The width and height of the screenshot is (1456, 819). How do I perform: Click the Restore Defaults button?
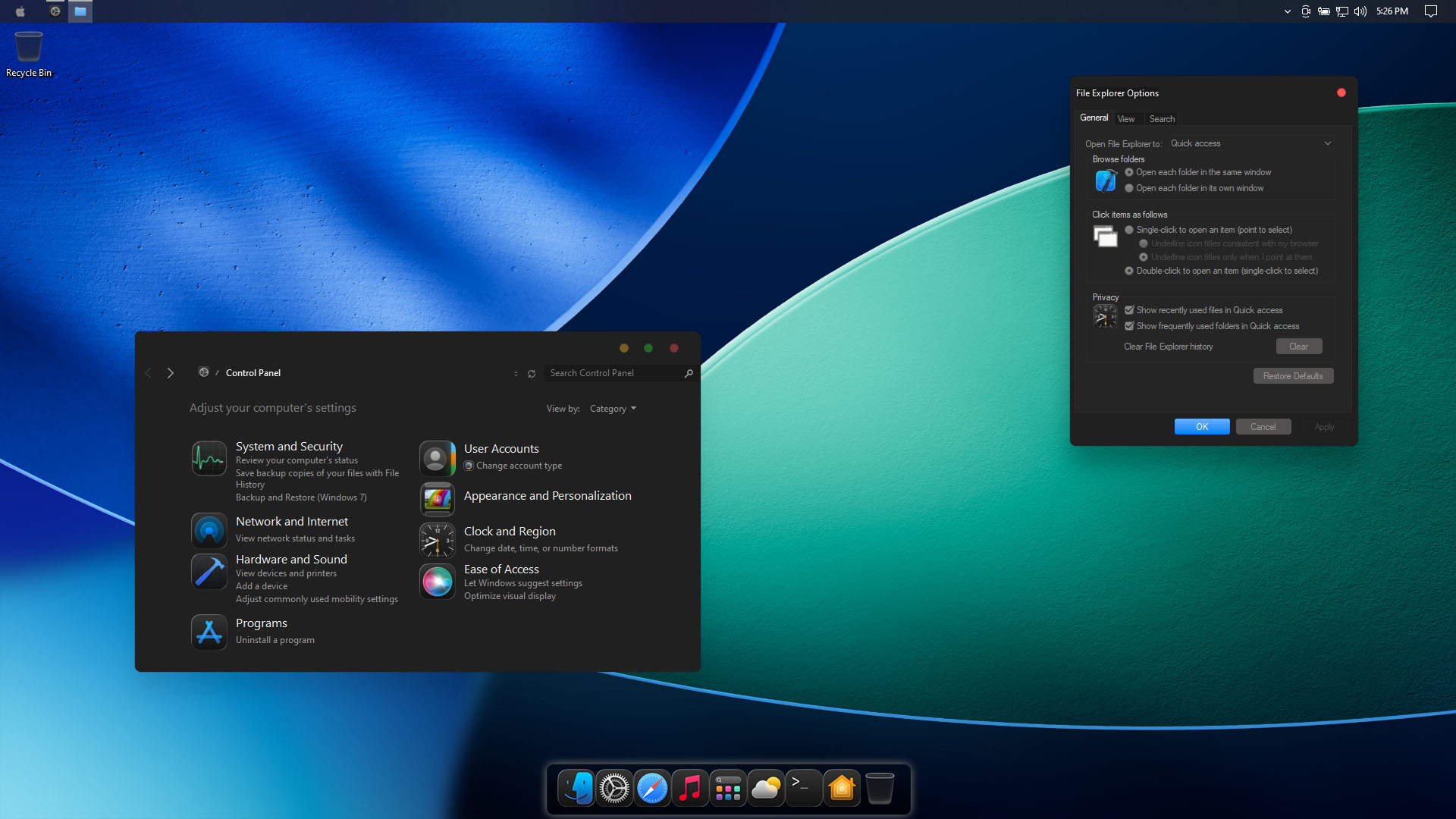[x=1293, y=375]
